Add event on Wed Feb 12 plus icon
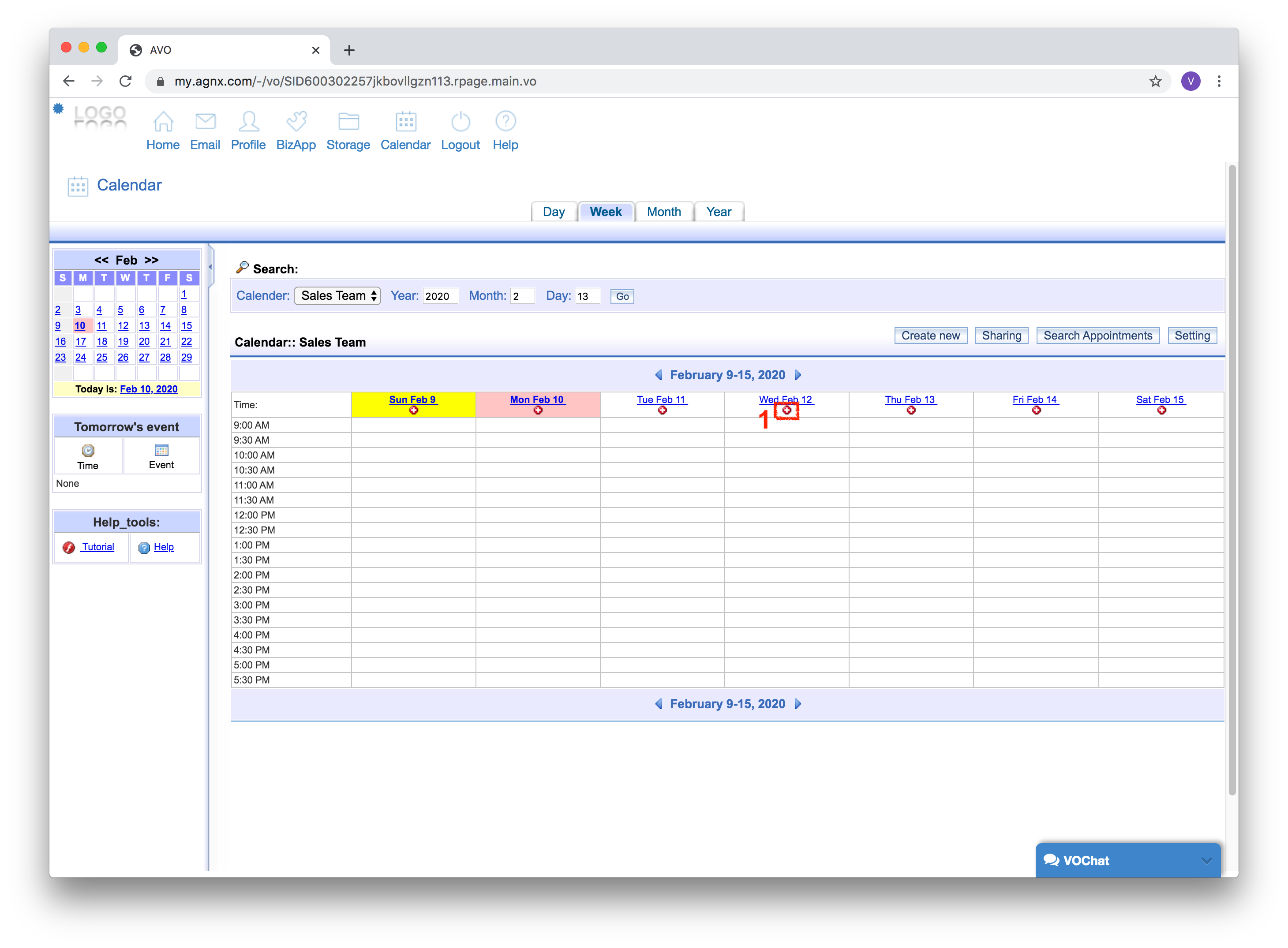Image resolution: width=1288 pixels, height=948 pixels. (x=786, y=411)
